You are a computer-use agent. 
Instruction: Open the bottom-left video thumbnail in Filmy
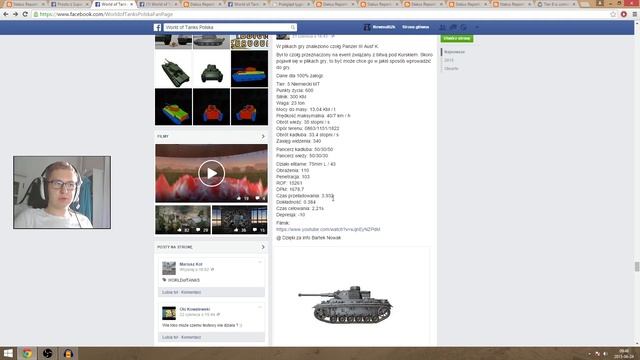click(182, 220)
